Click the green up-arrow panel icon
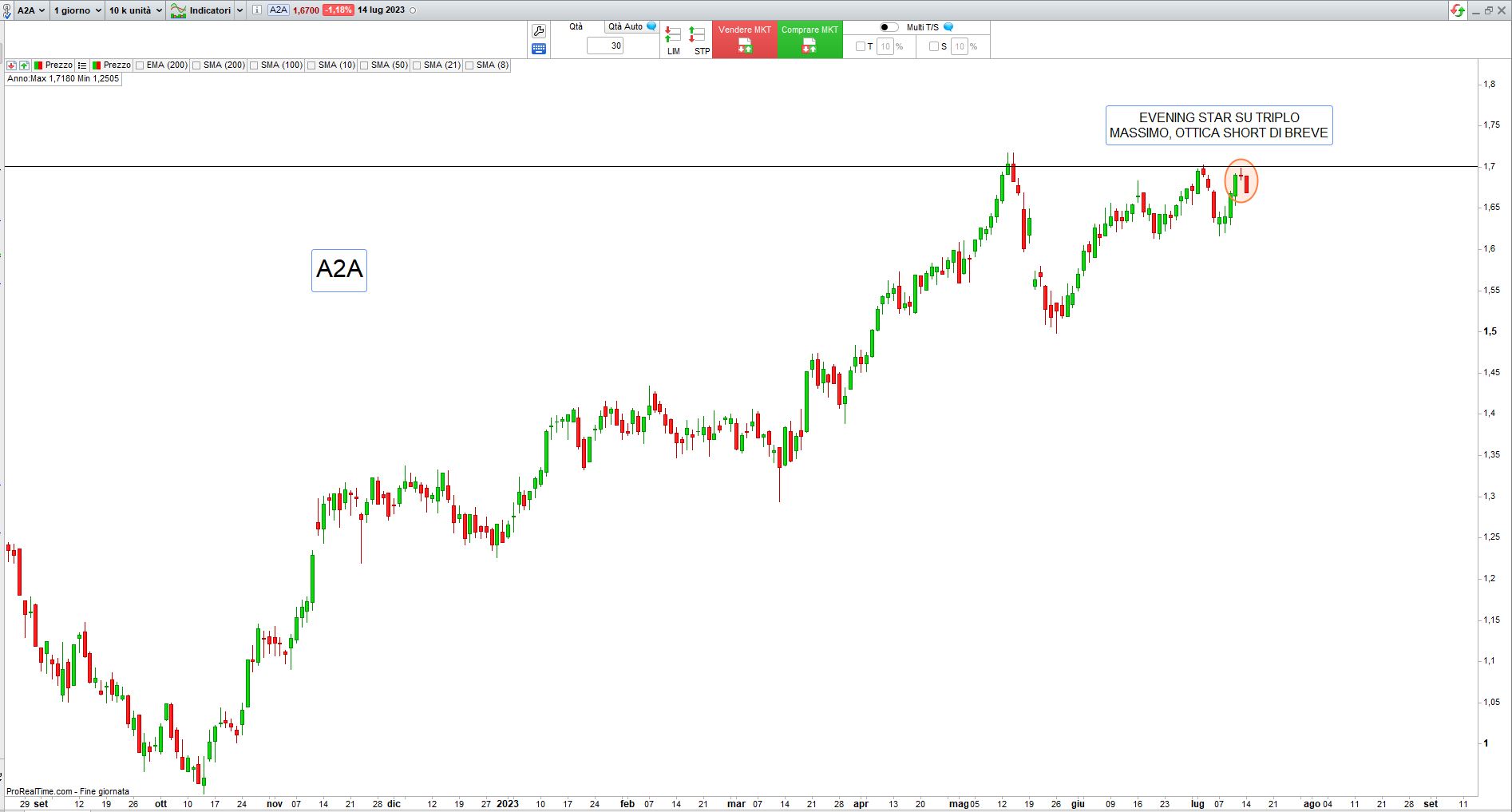 click(24, 65)
